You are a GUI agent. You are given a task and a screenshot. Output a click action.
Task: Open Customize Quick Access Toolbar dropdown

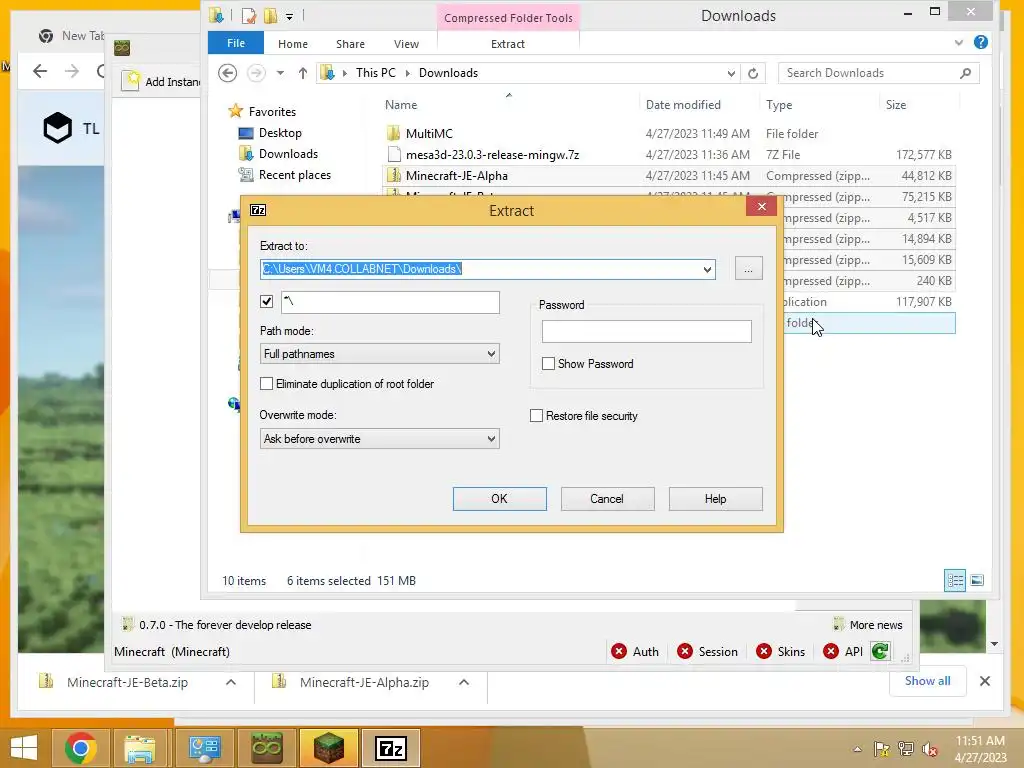click(x=289, y=16)
